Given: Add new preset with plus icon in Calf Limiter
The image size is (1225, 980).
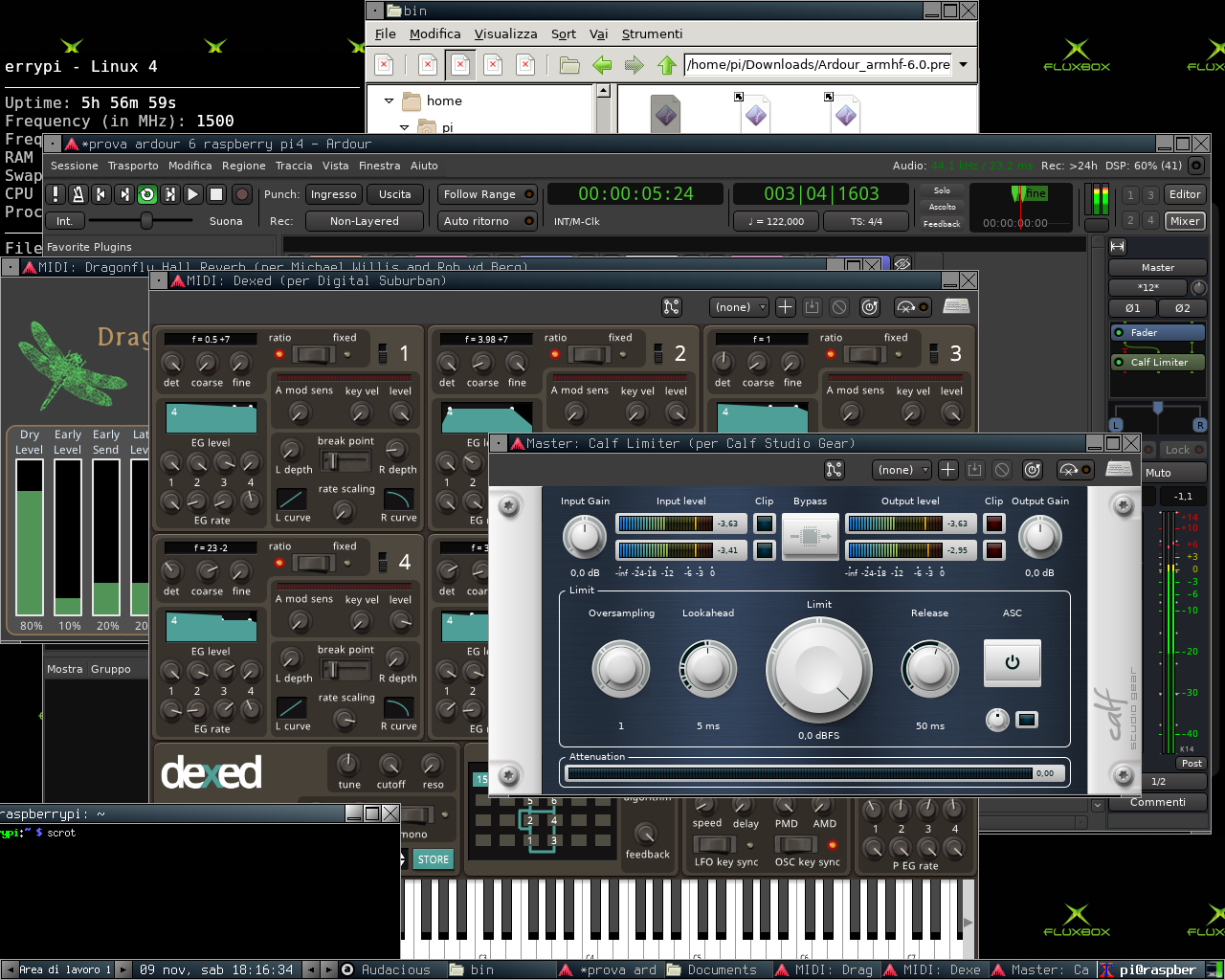Looking at the screenshot, I should point(947,470).
